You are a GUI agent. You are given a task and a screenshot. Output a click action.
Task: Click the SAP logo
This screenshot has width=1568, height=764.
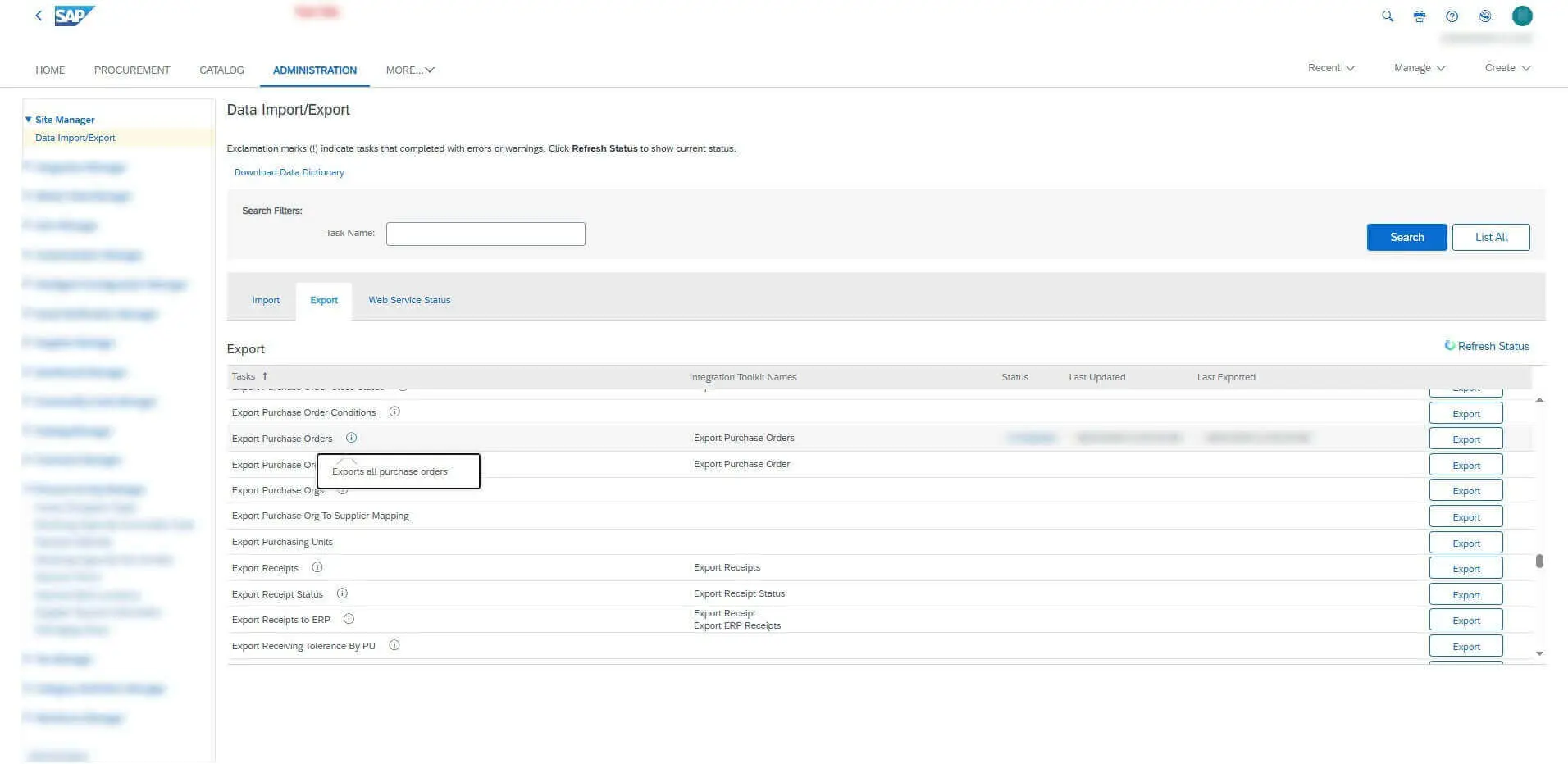point(74,16)
